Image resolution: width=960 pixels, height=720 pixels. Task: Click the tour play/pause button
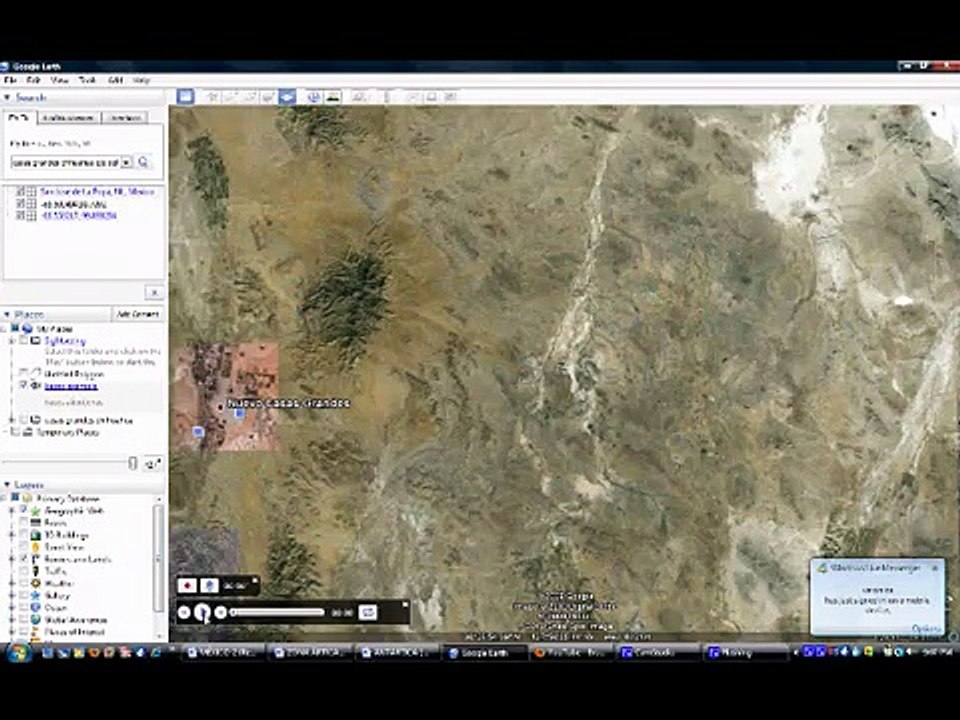[x=202, y=612]
